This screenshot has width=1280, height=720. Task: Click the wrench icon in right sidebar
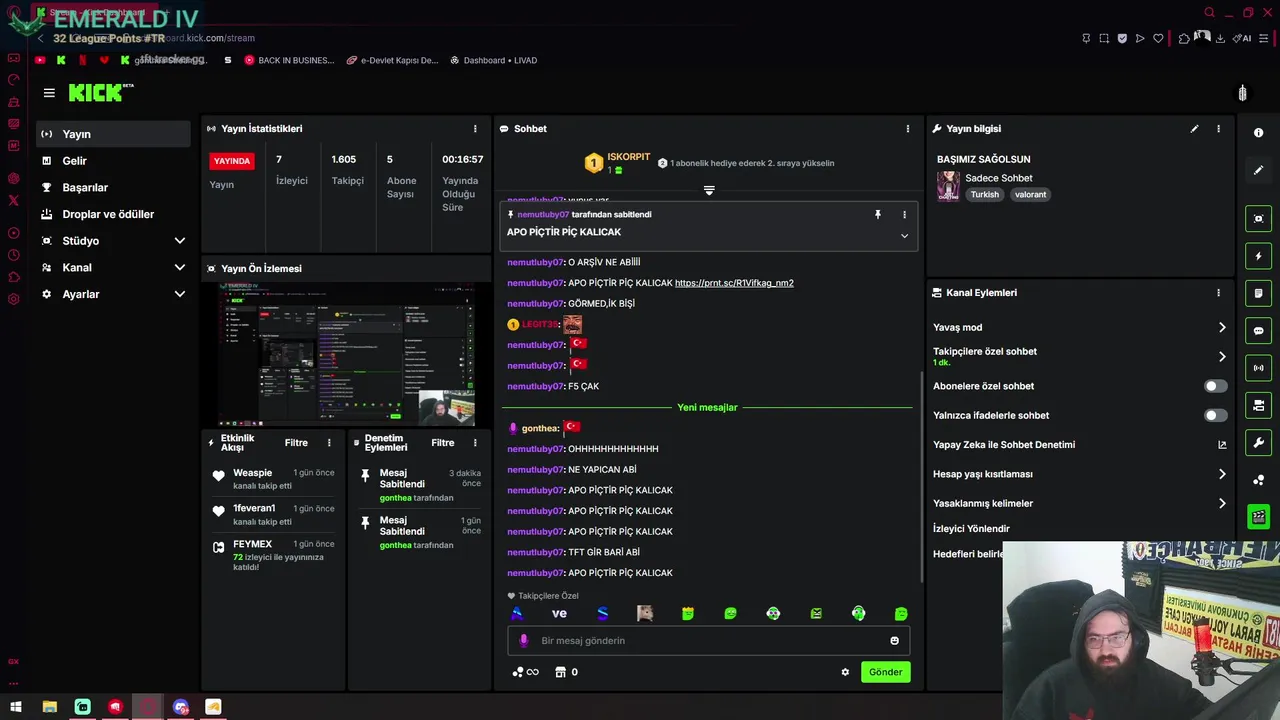tap(1258, 443)
